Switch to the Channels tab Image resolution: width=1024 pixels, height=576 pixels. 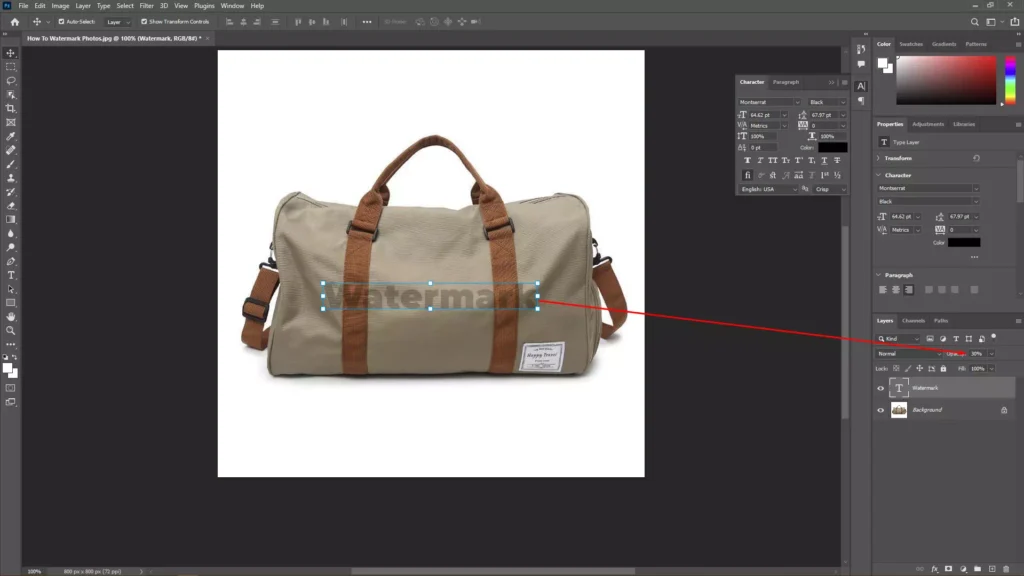[913, 321]
